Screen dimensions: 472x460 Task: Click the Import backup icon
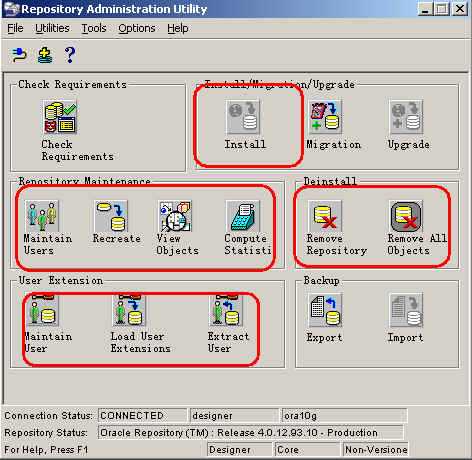pyautogui.click(x=406, y=310)
